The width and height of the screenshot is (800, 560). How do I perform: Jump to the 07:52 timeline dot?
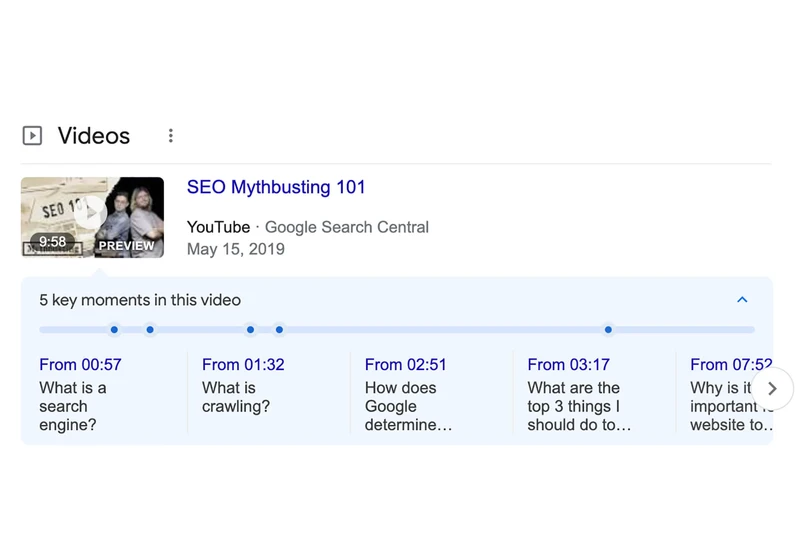pyautogui.click(x=608, y=330)
